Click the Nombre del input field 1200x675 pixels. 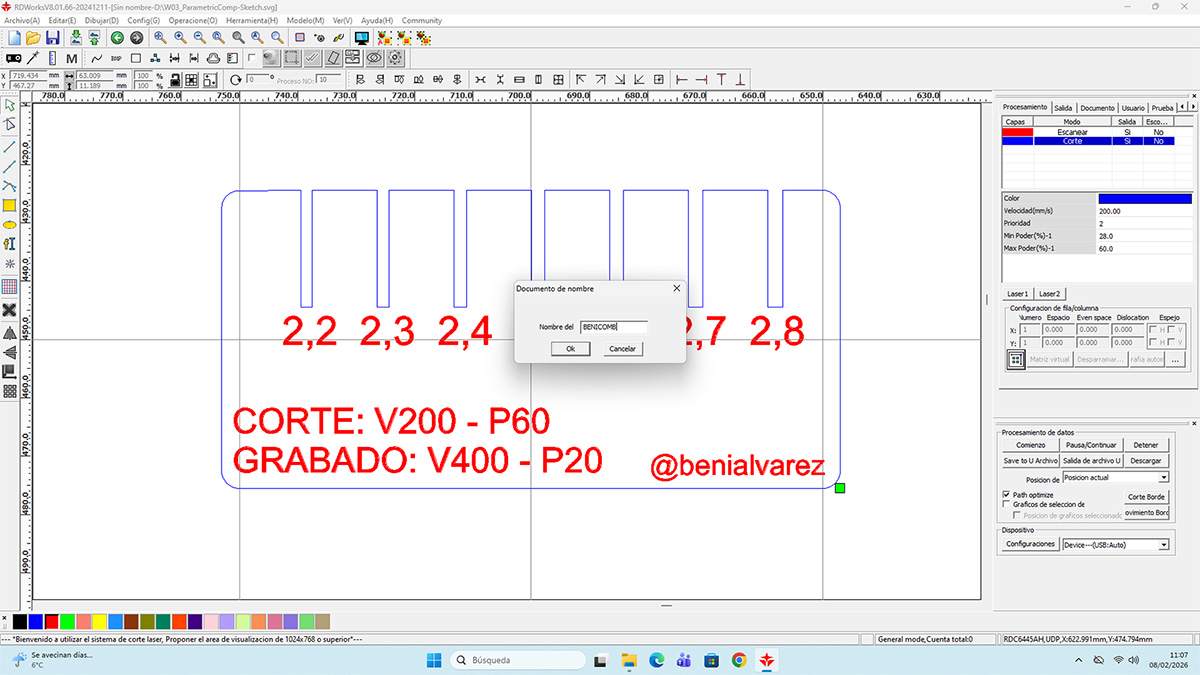pos(613,326)
